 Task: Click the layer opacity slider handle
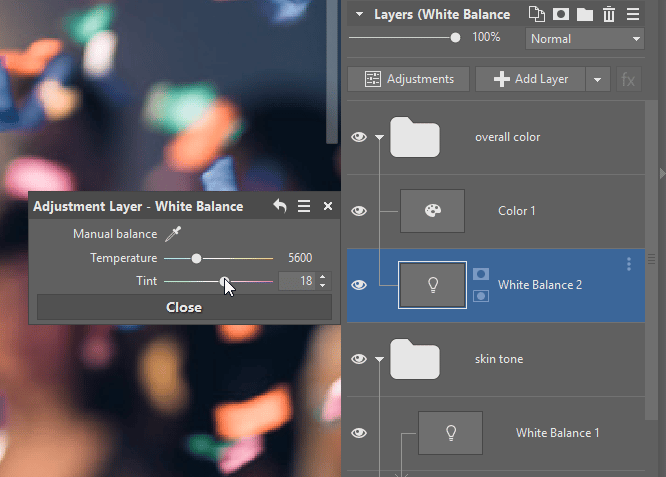coord(455,38)
